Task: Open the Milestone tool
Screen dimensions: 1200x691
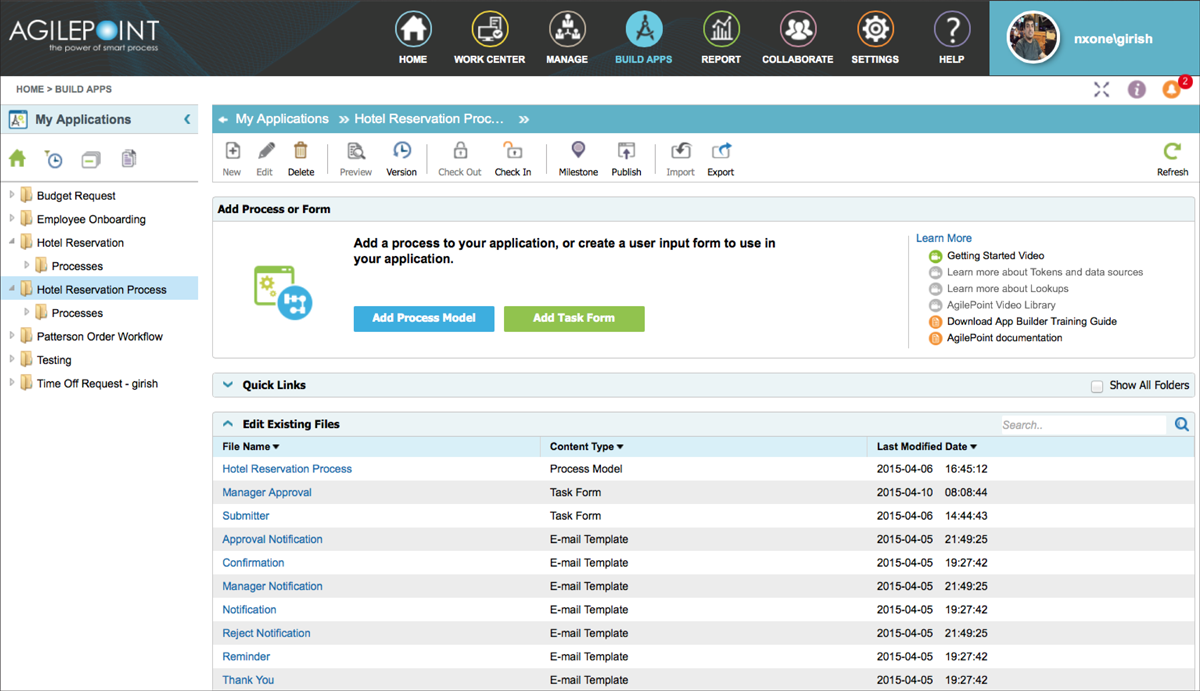Action: (x=578, y=158)
